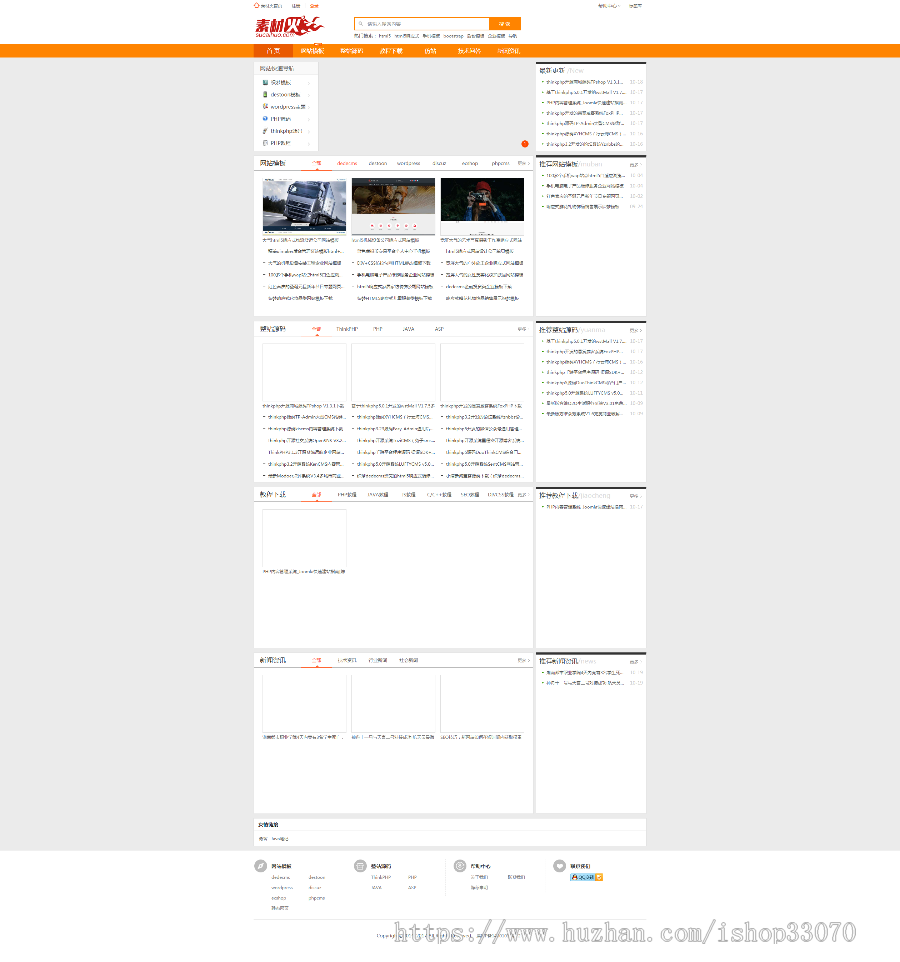Select wordpress tab in 网站模板 section
The image size is (900, 962).
click(x=409, y=163)
